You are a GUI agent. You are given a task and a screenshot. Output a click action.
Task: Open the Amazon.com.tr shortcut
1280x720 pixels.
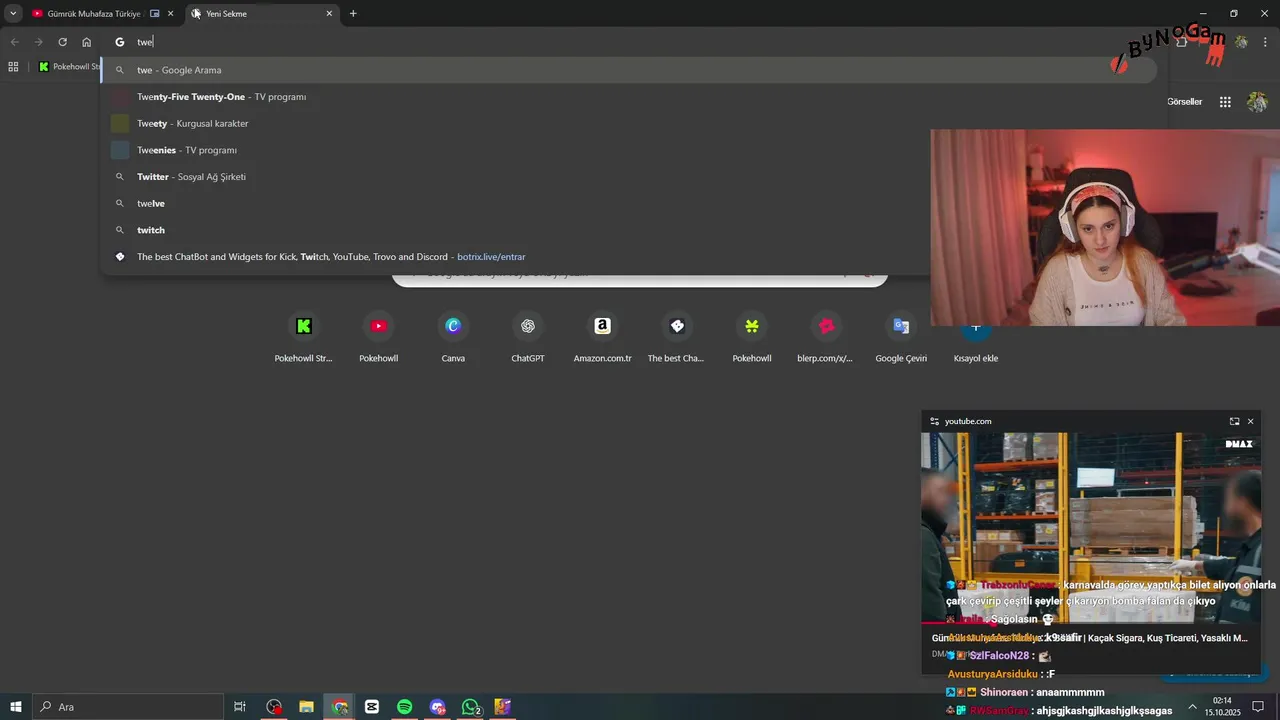(x=602, y=338)
